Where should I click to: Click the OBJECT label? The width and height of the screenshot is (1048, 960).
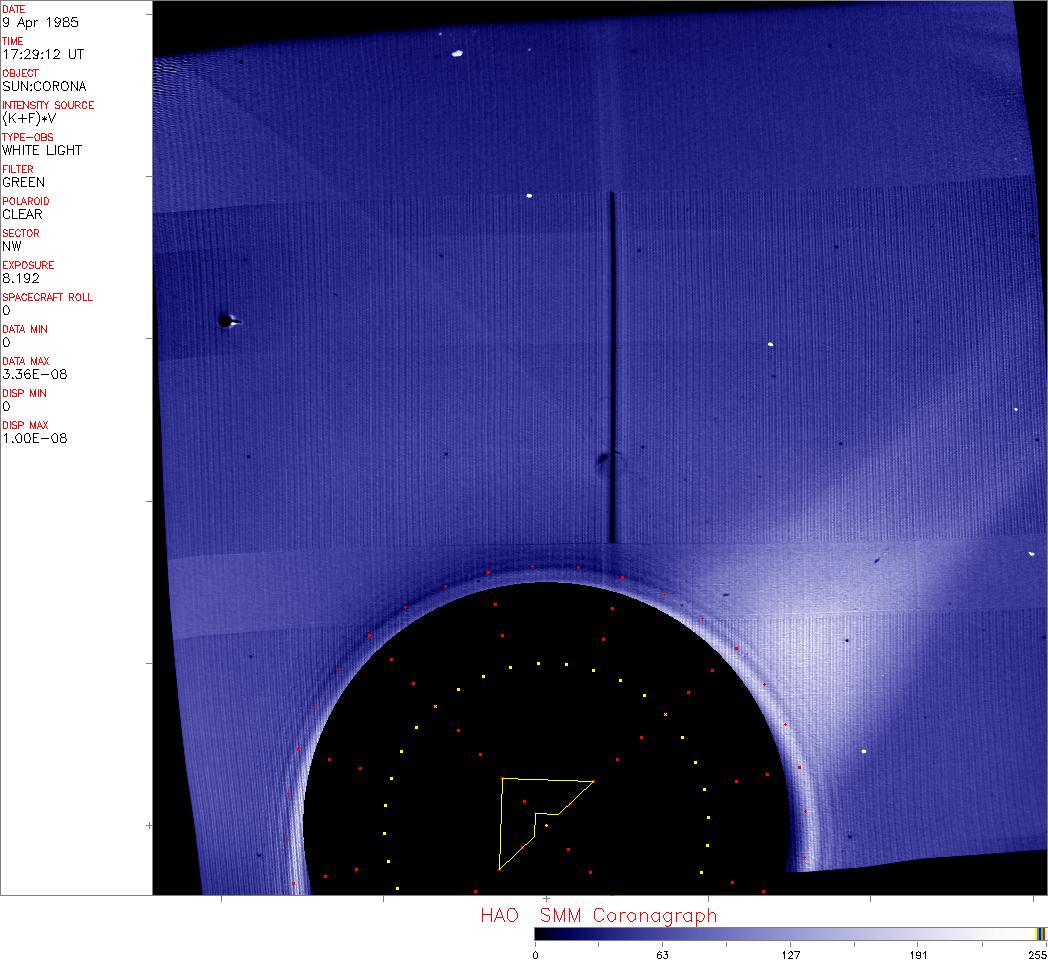pyautogui.click(x=20, y=74)
